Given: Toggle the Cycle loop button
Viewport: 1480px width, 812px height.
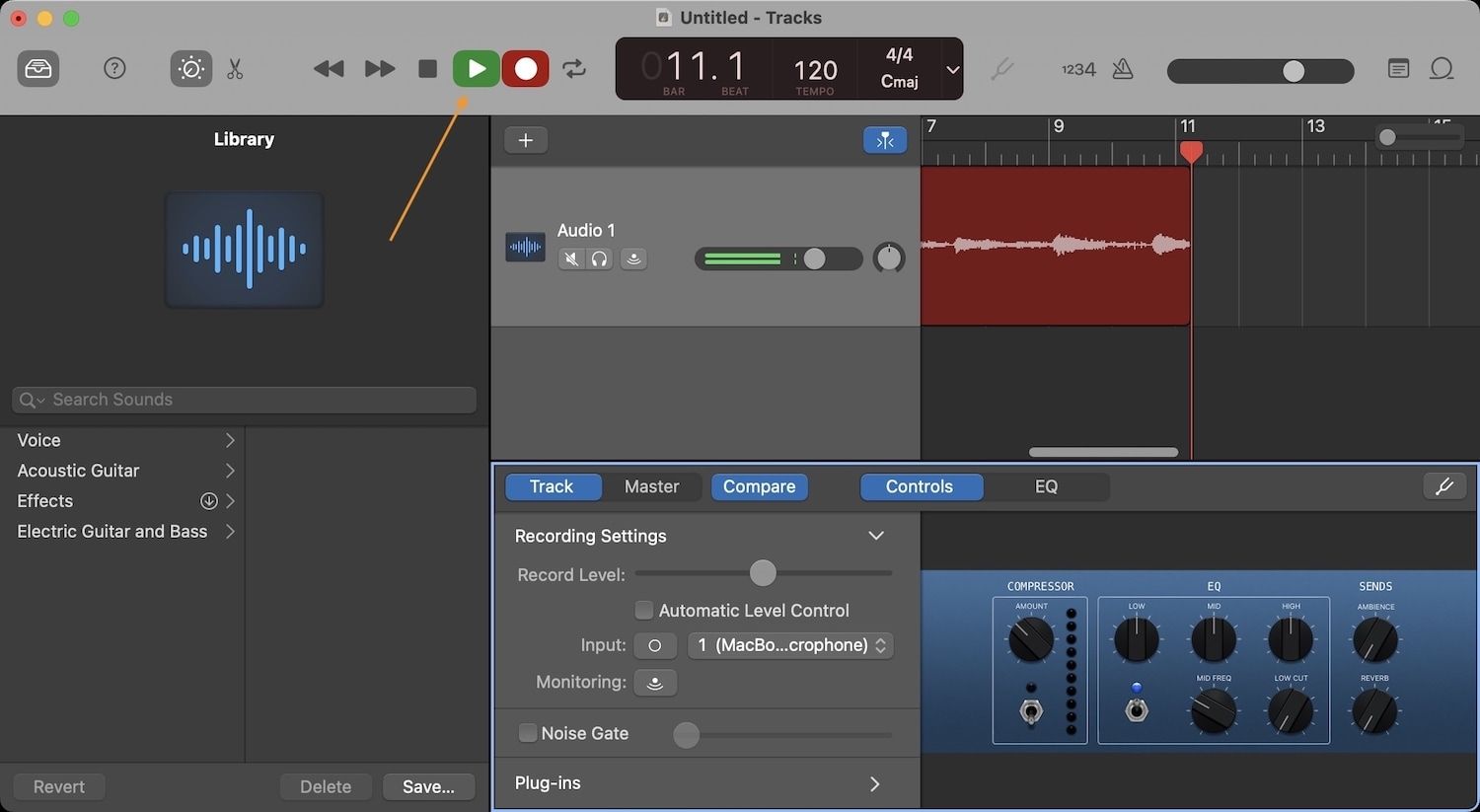Looking at the screenshot, I should coord(574,69).
